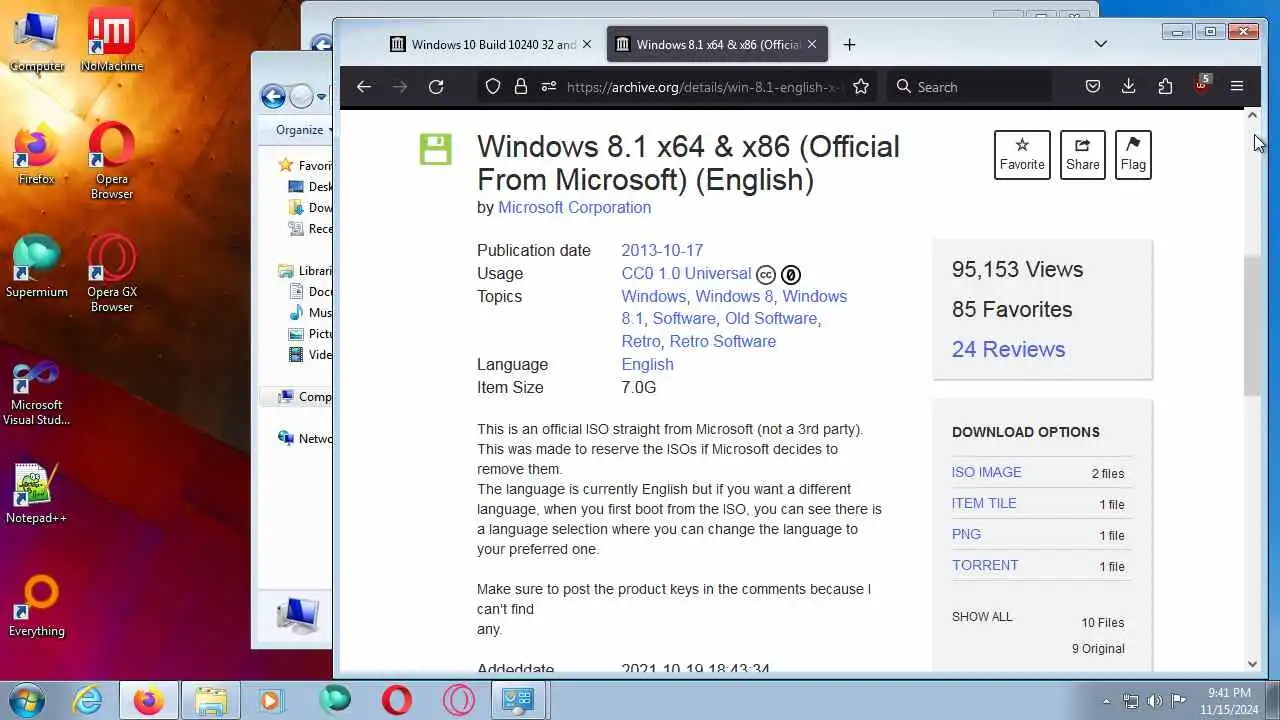
Task: Click the volume speaker tray icon
Action: 1155,701
